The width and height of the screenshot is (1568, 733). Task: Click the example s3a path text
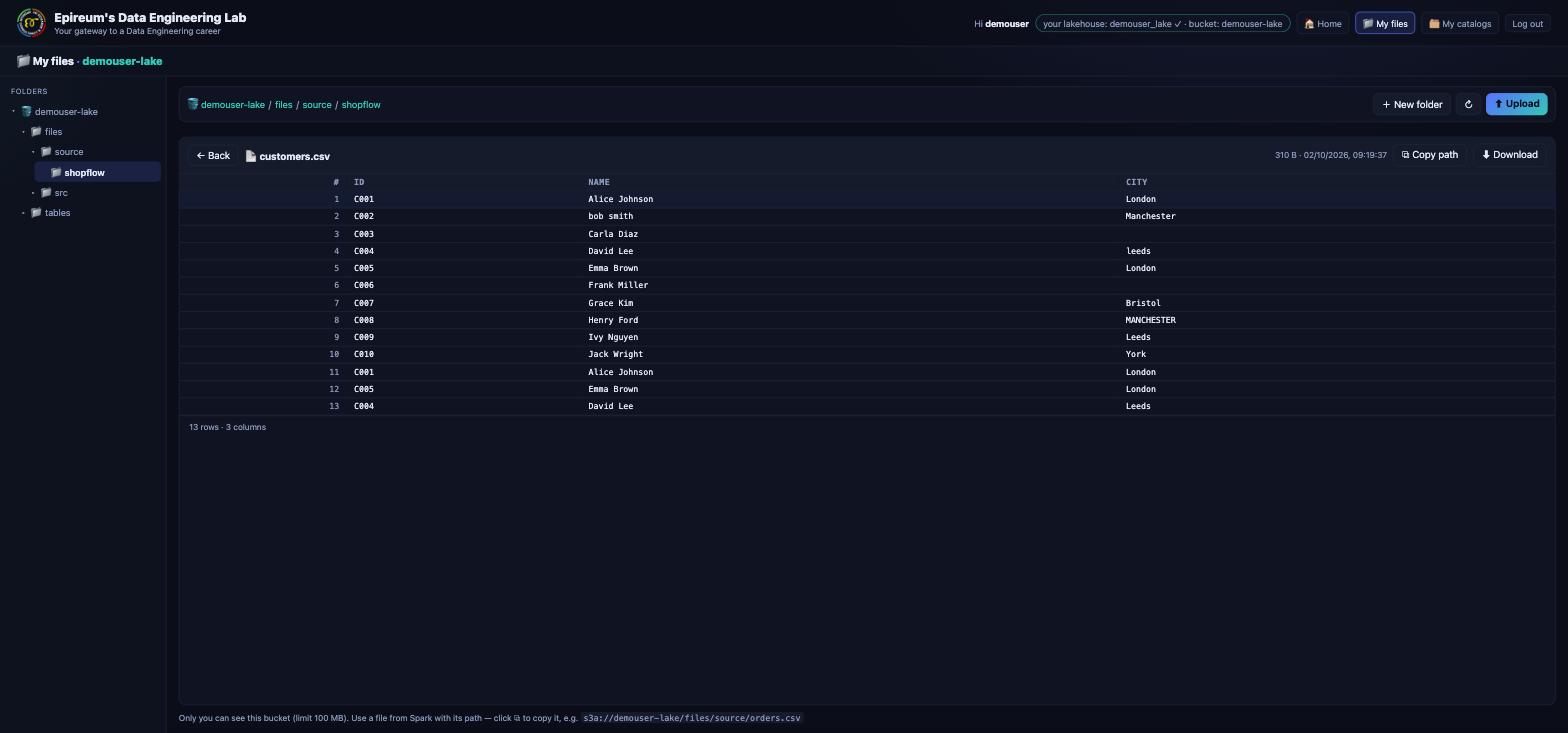(692, 718)
